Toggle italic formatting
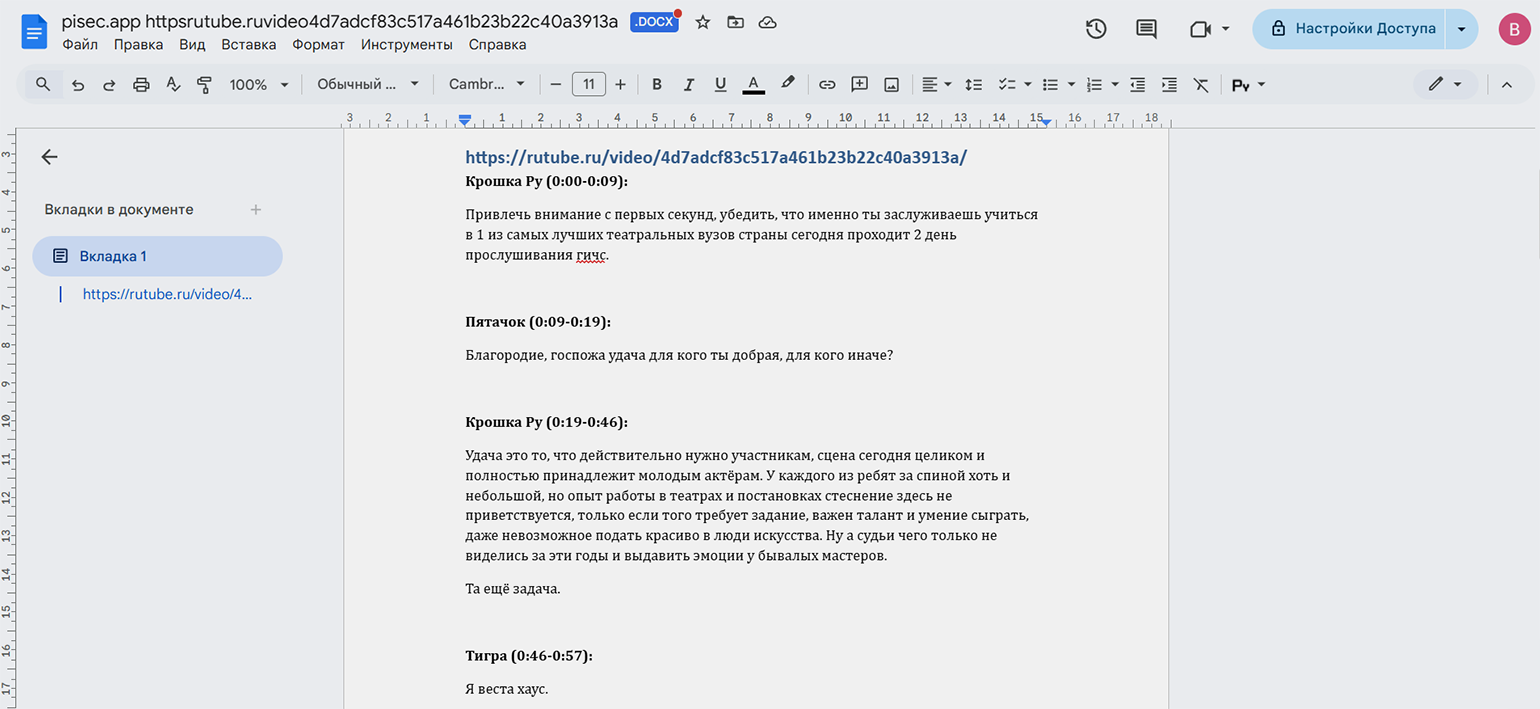 coord(688,85)
